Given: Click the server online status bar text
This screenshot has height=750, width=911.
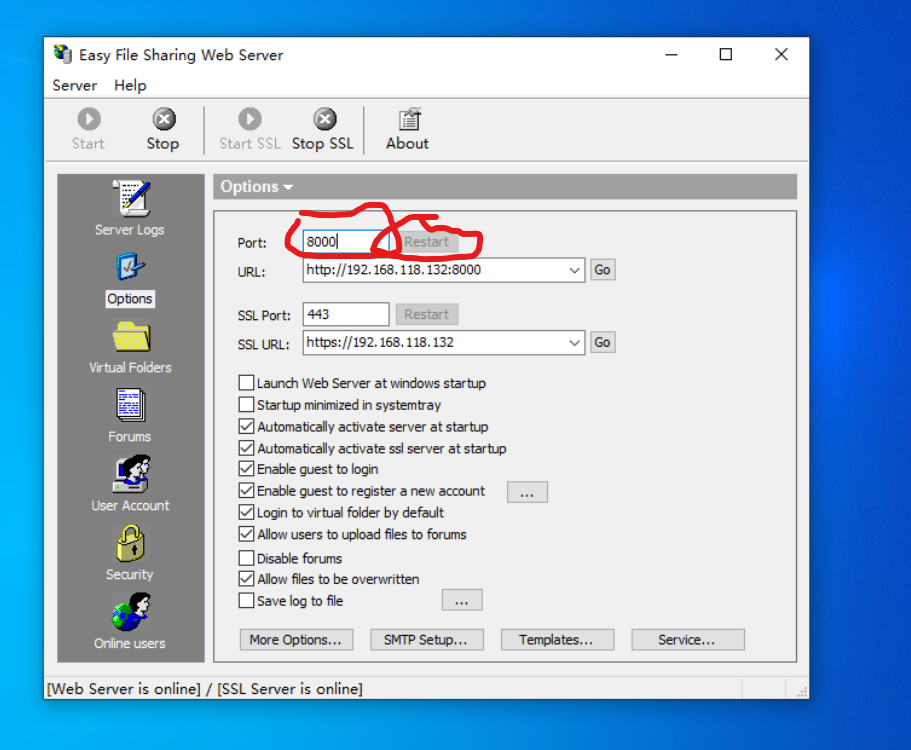Looking at the screenshot, I should pos(205,689).
